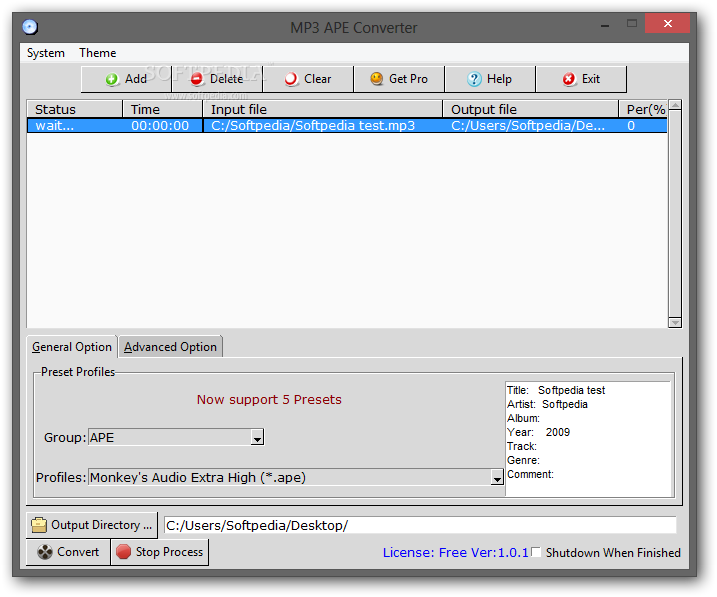
Task: Click the Title: Softpedia test tag line
Action: click(556, 390)
